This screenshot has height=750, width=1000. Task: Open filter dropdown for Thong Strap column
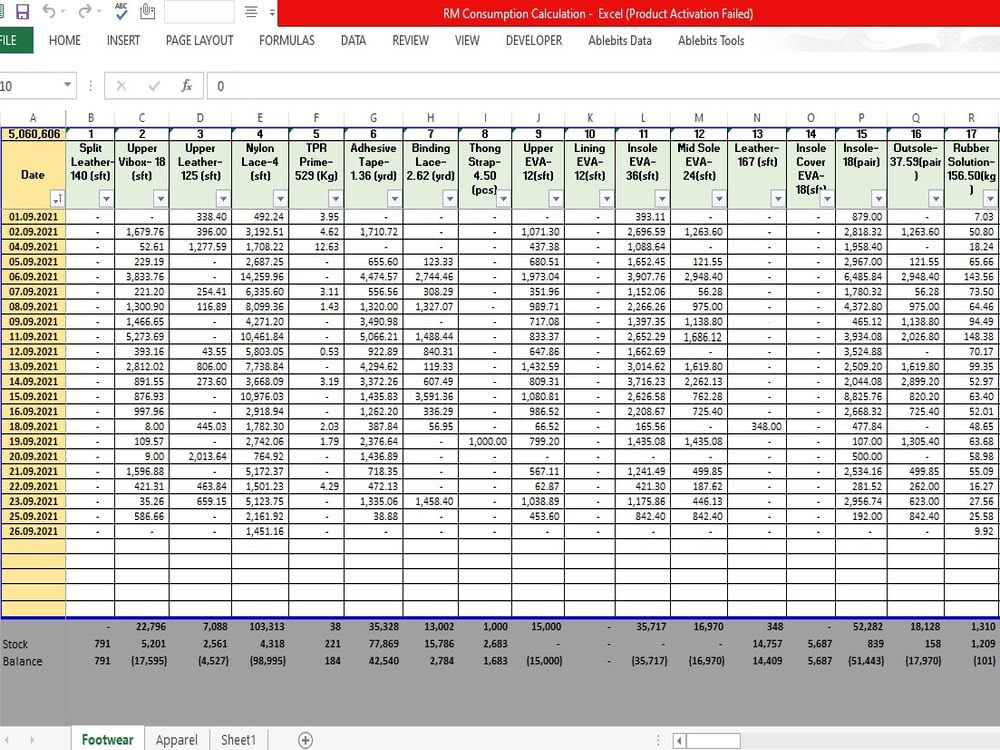(x=503, y=199)
